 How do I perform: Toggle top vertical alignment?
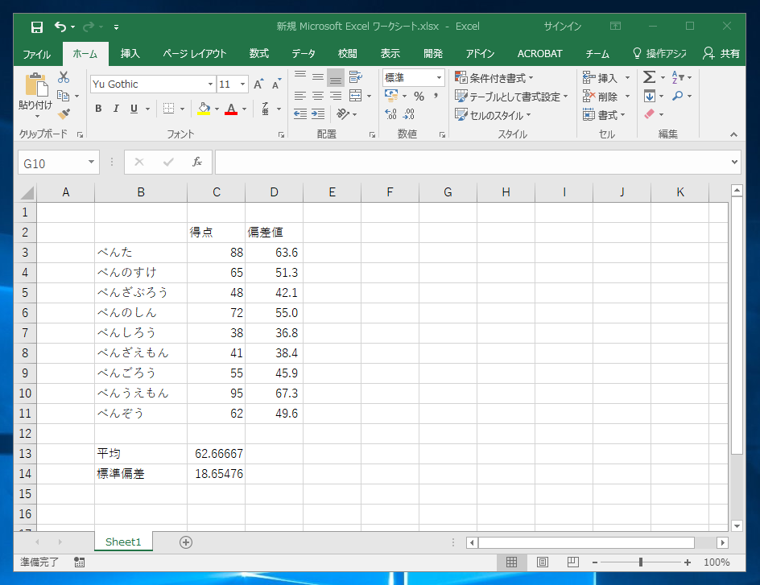(300, 77)
